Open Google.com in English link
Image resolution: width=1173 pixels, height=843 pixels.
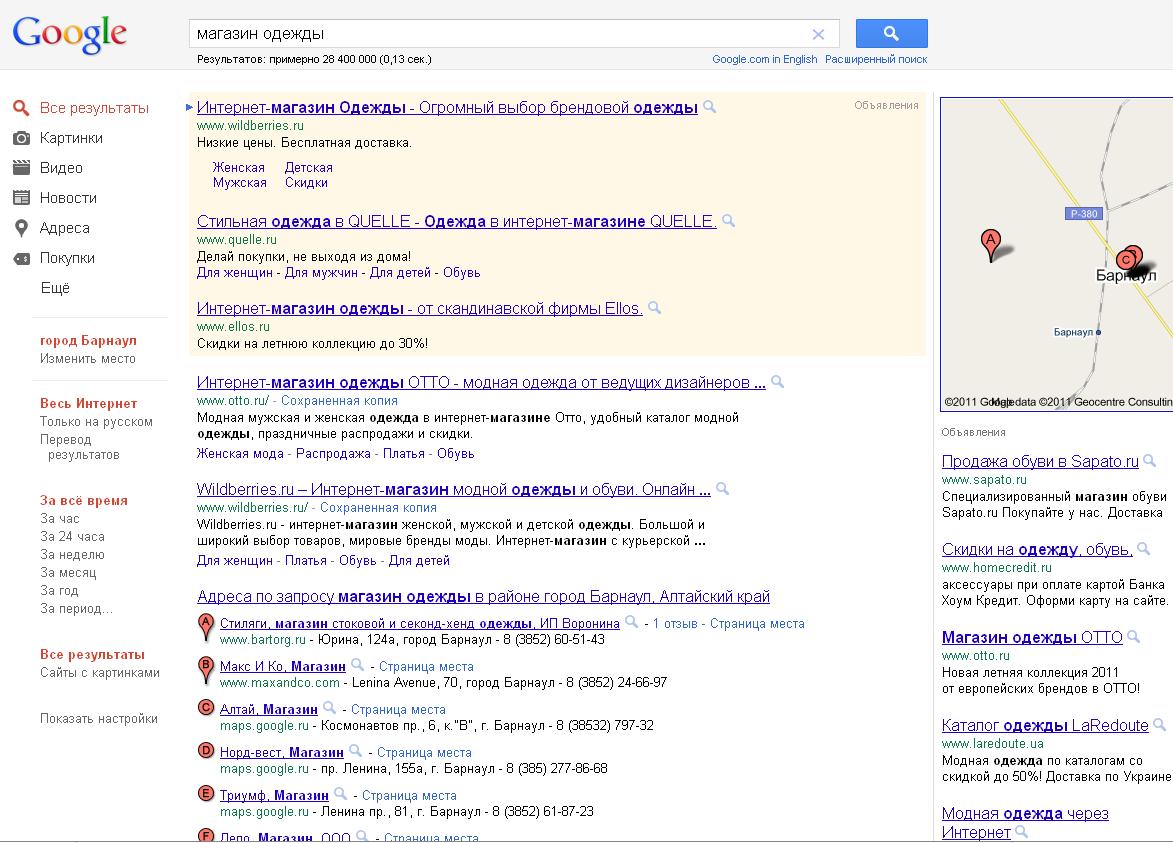[x=765, y=59]
